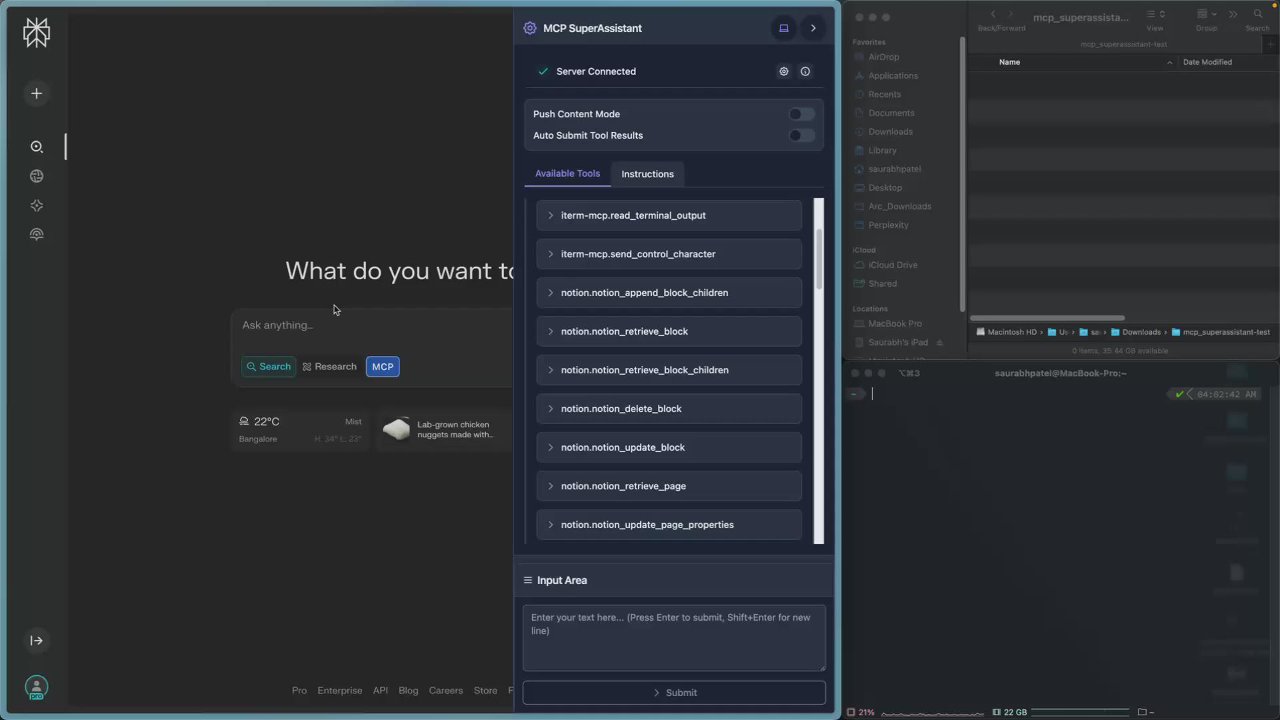1280x720 pixels.
Task: Open the Finder View dropdown
Action: coord(1155,14)
